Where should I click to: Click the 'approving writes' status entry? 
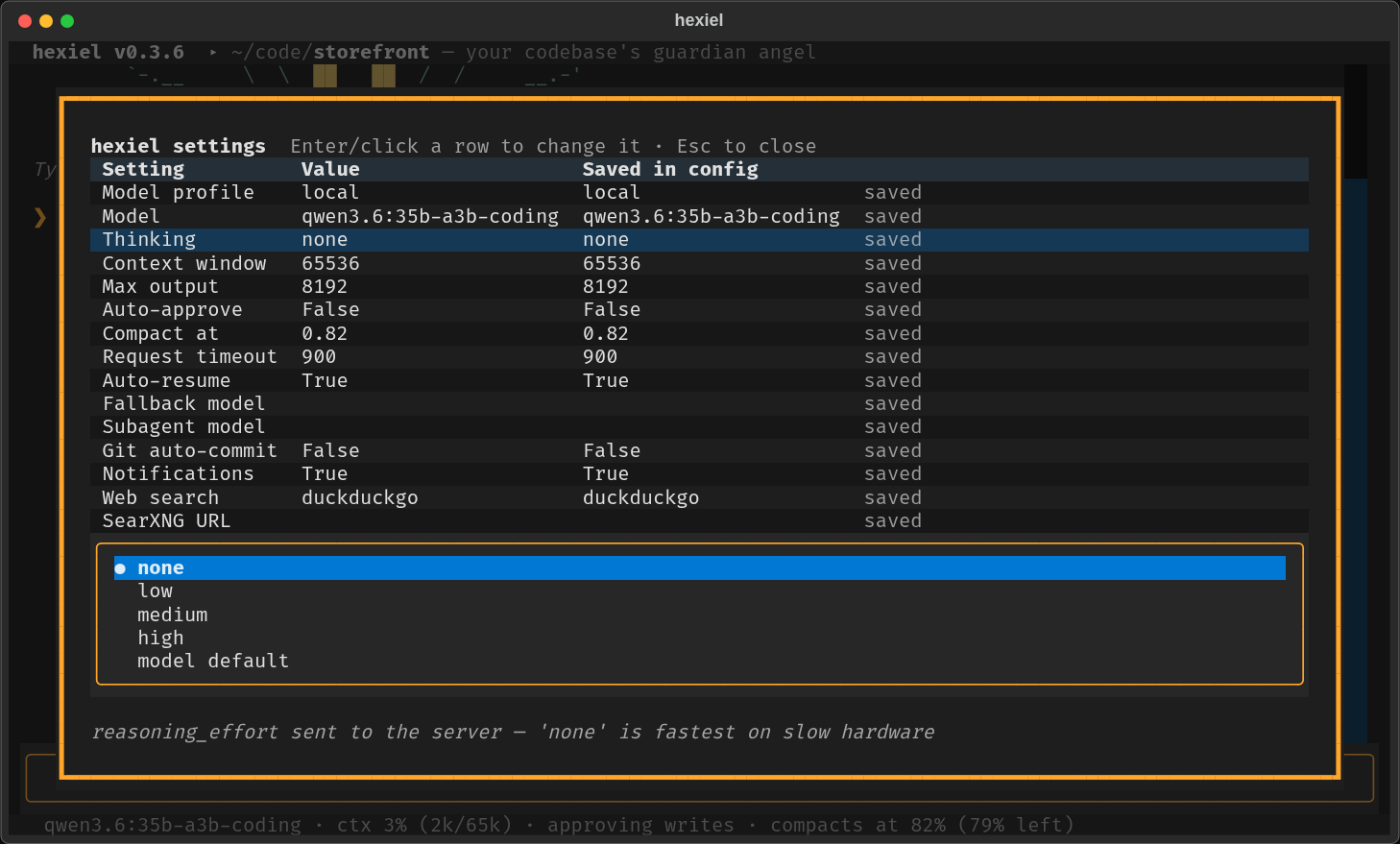[x=640, y=825]
